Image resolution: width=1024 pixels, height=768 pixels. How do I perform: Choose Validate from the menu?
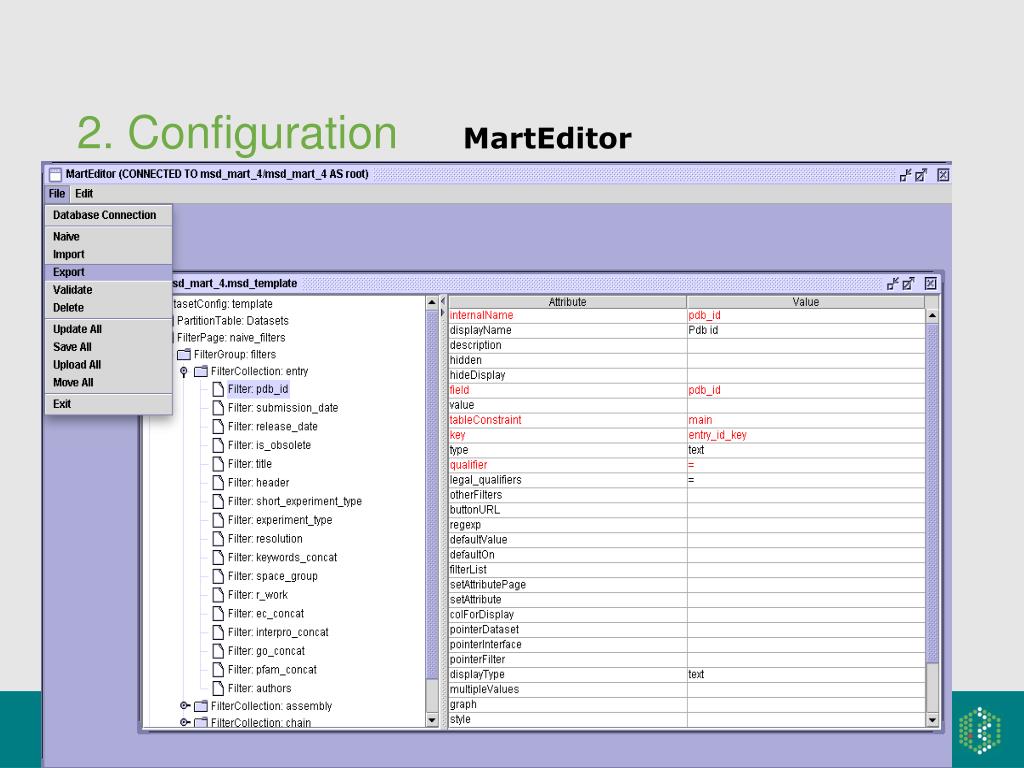(x=108, y=289)
